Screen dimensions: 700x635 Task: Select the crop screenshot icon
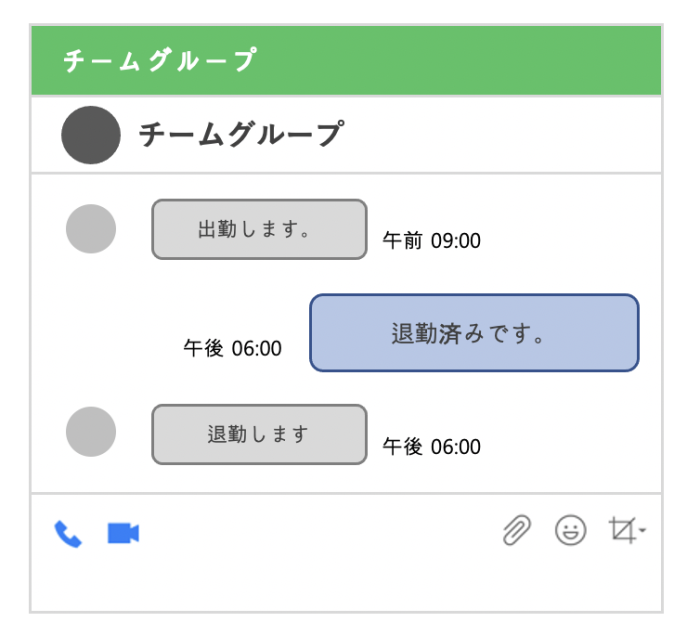[x=622, y=530]
